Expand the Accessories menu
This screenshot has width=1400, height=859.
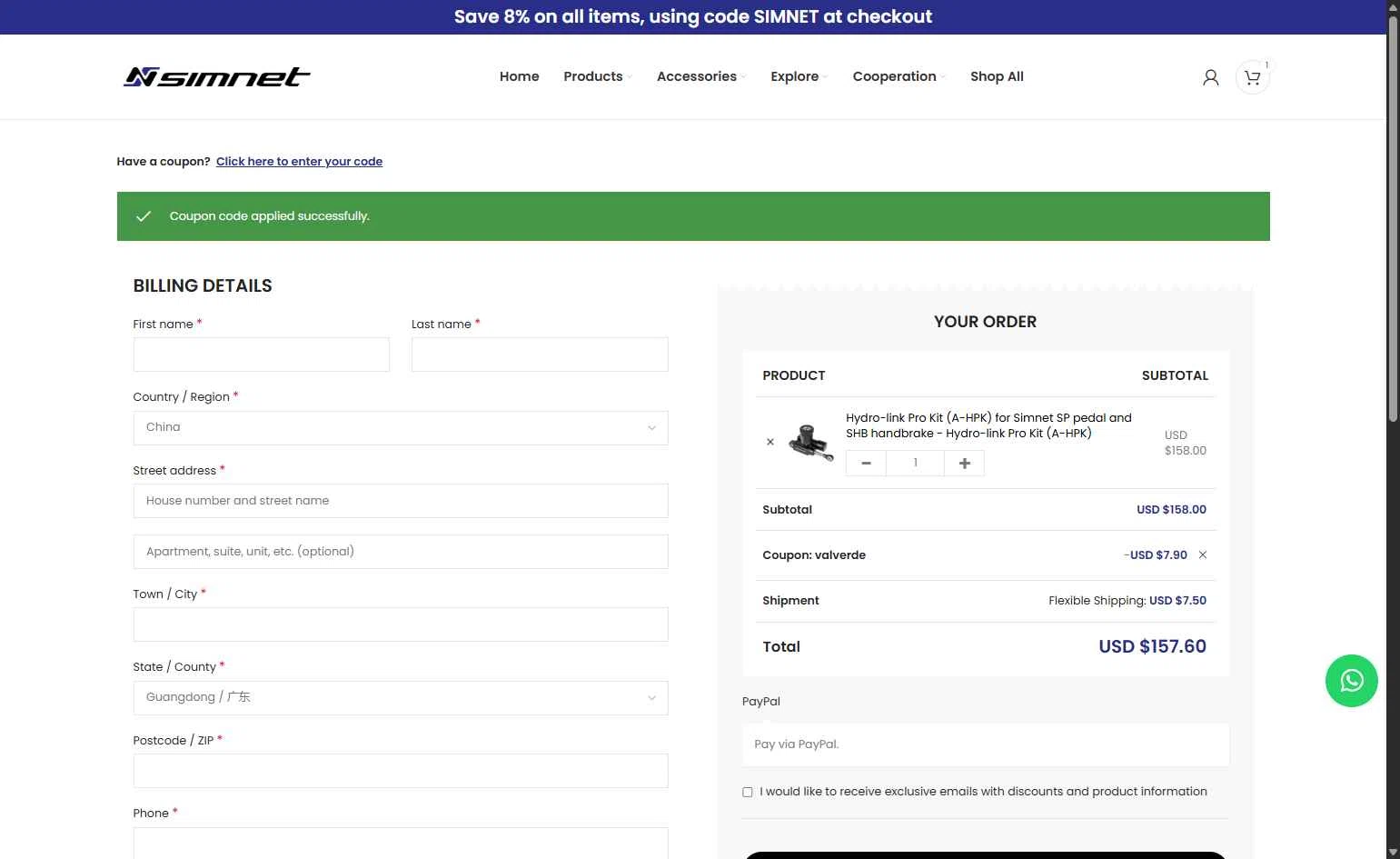click(701, 76)
